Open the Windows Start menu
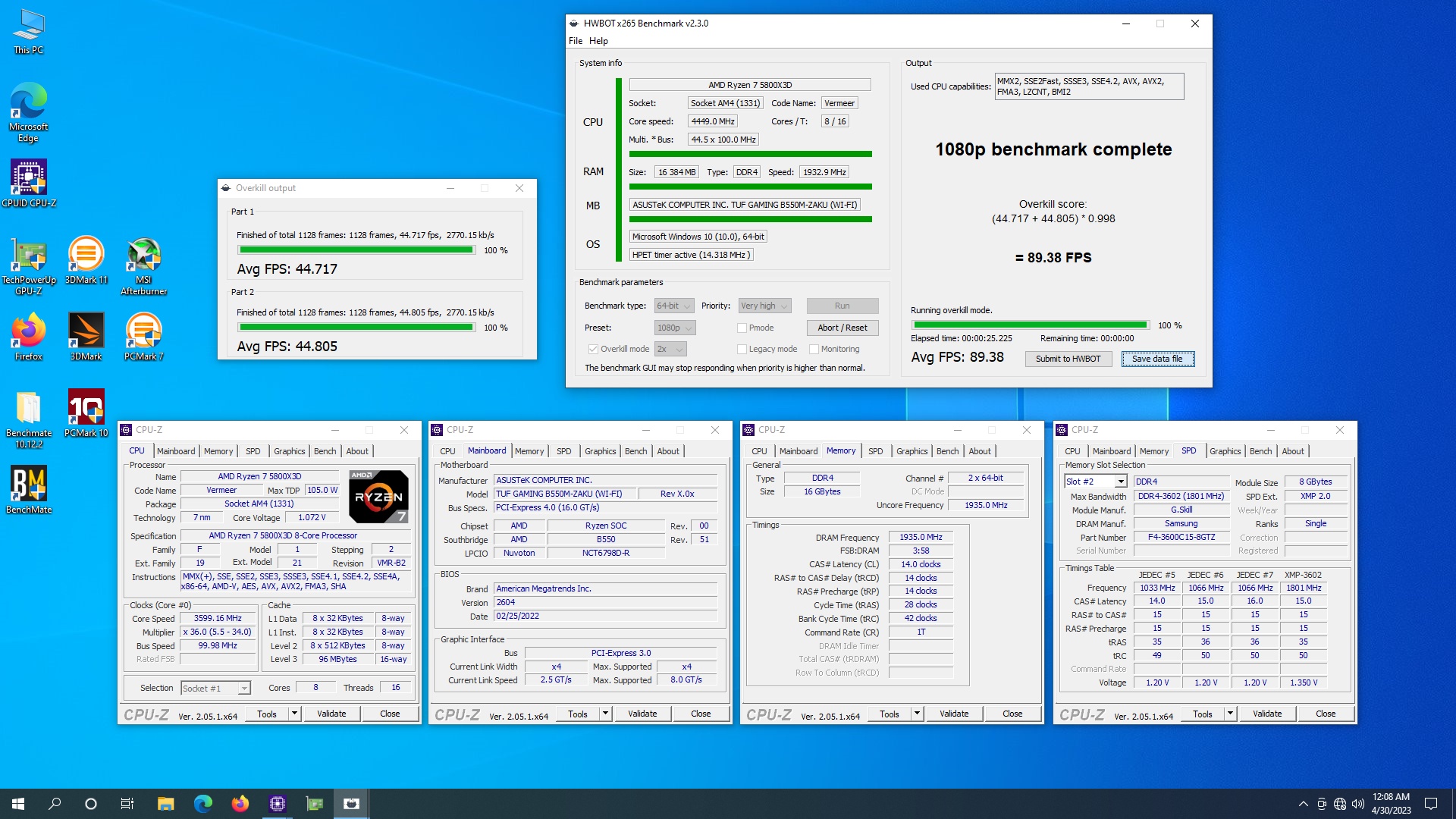This screenshot has width=1456, height=819. [18, 804]
